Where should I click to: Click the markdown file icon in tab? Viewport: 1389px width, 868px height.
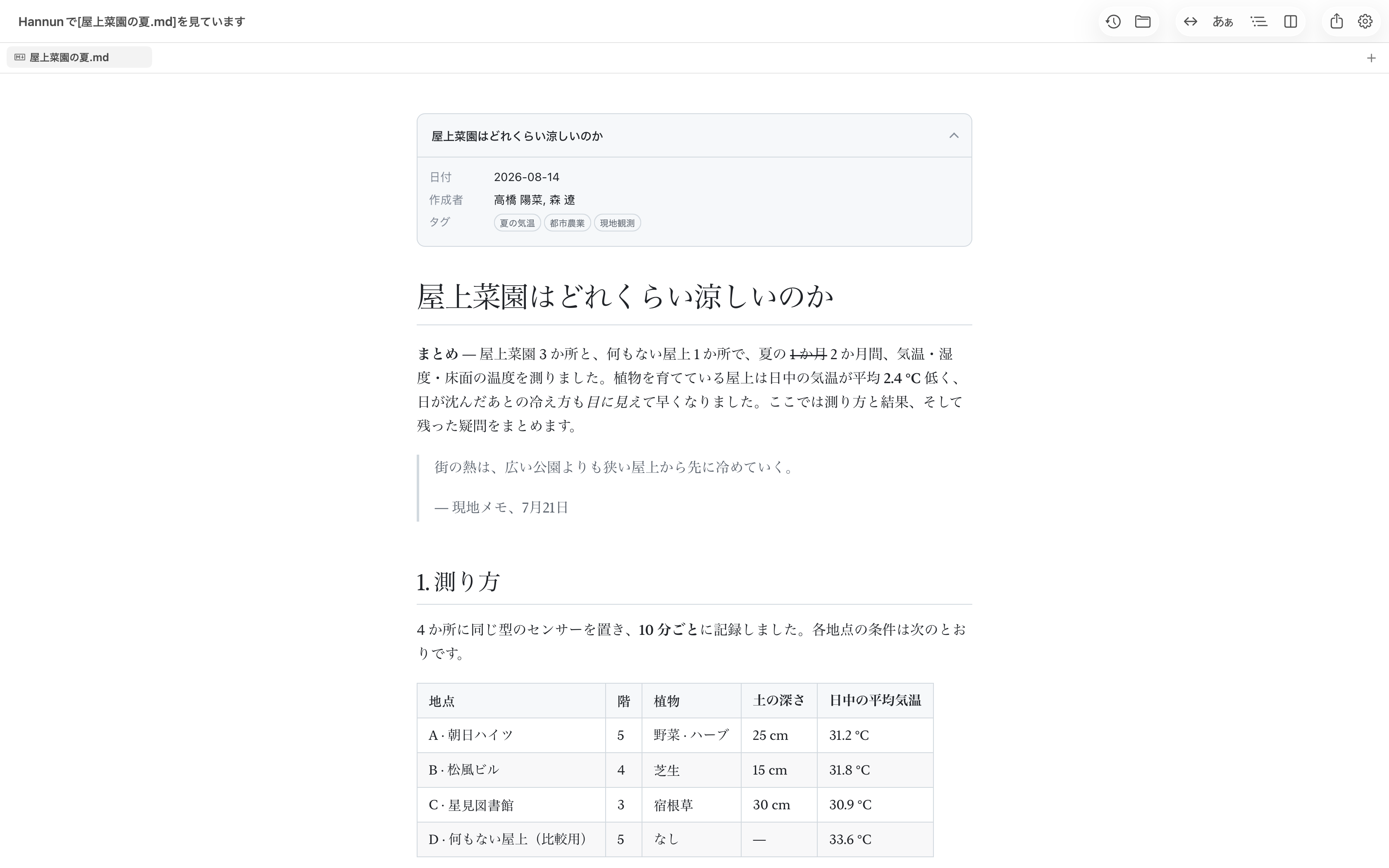tap(19, 57)
